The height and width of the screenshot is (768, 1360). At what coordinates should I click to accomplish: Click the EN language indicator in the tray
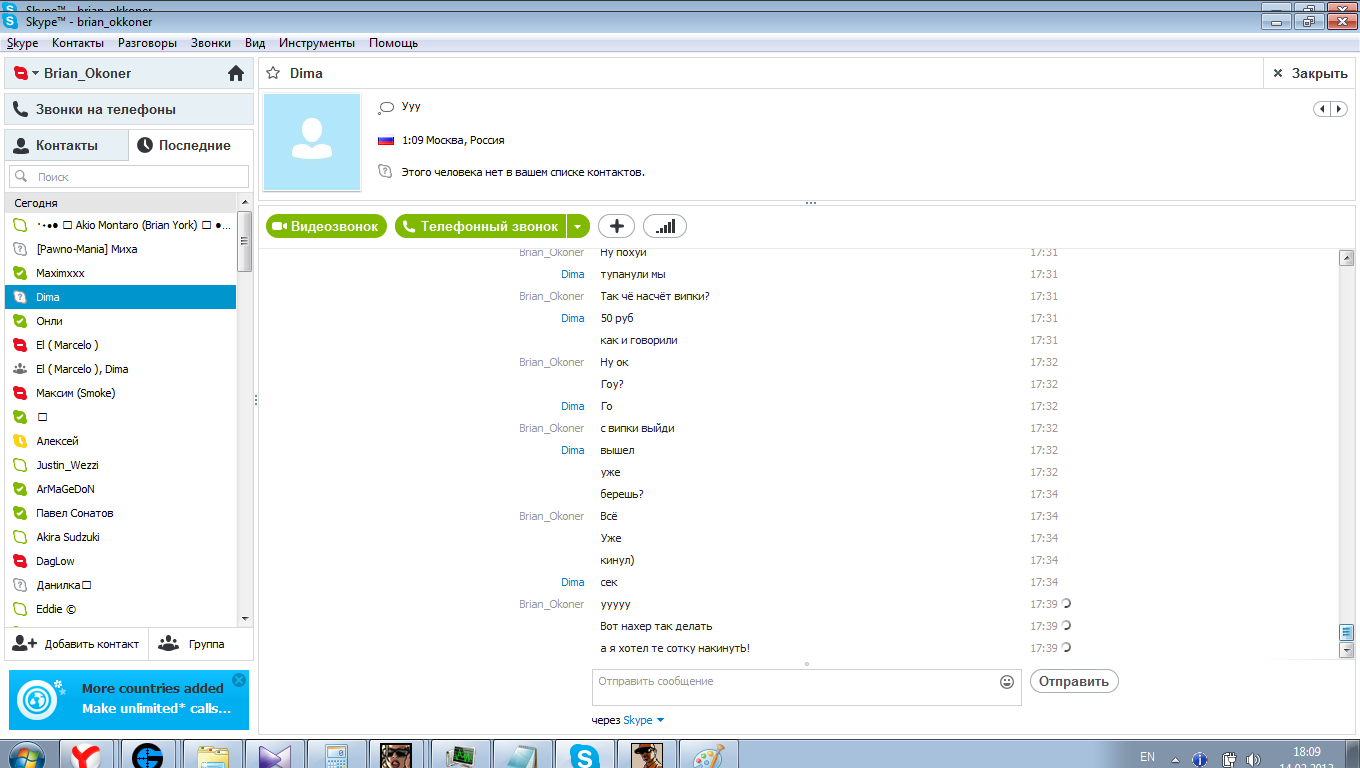click(1147, 757)
